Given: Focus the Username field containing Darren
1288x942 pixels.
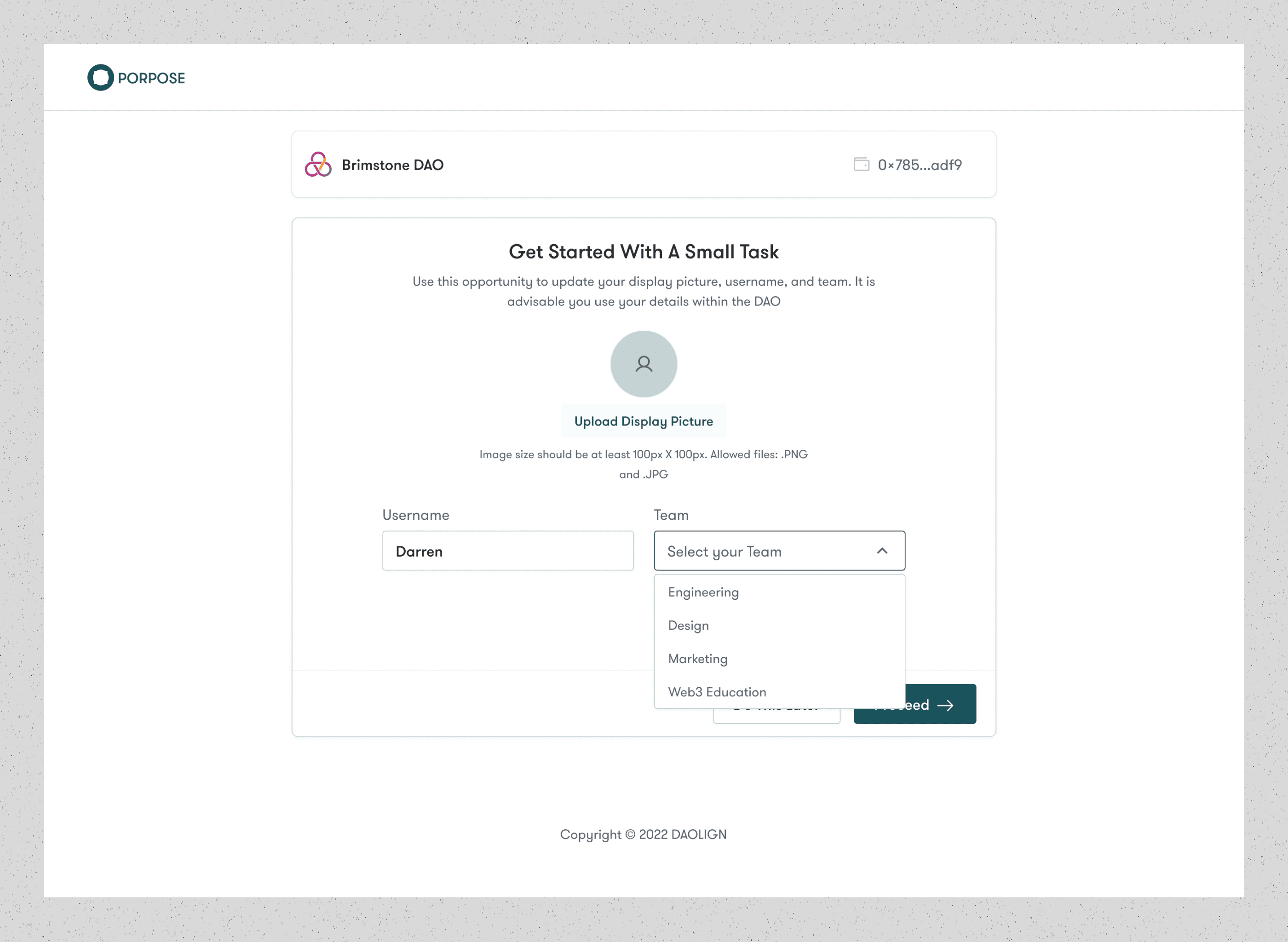Looking at the screenshot, I should point(507,551).
